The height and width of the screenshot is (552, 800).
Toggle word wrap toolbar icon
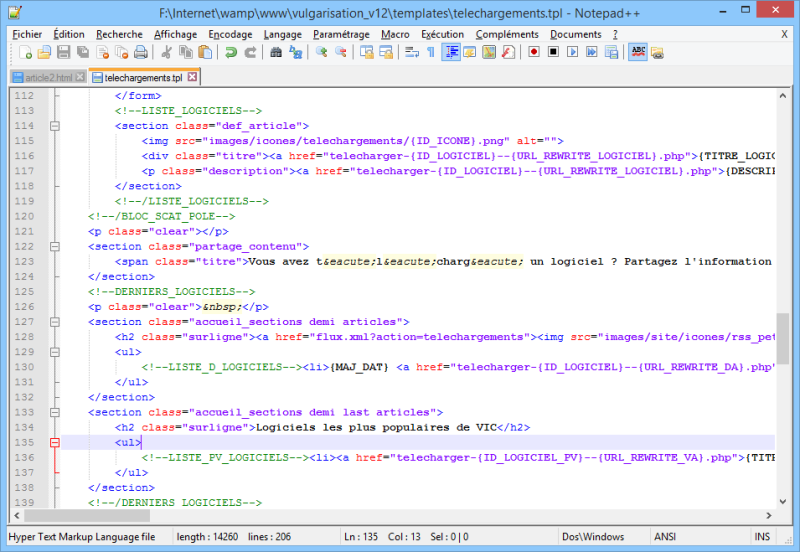[x=412, y=52]
